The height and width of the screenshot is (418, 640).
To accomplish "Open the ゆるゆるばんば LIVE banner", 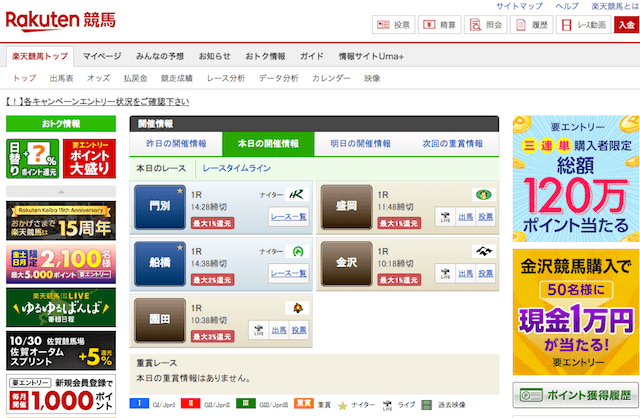I will point(61,307).
